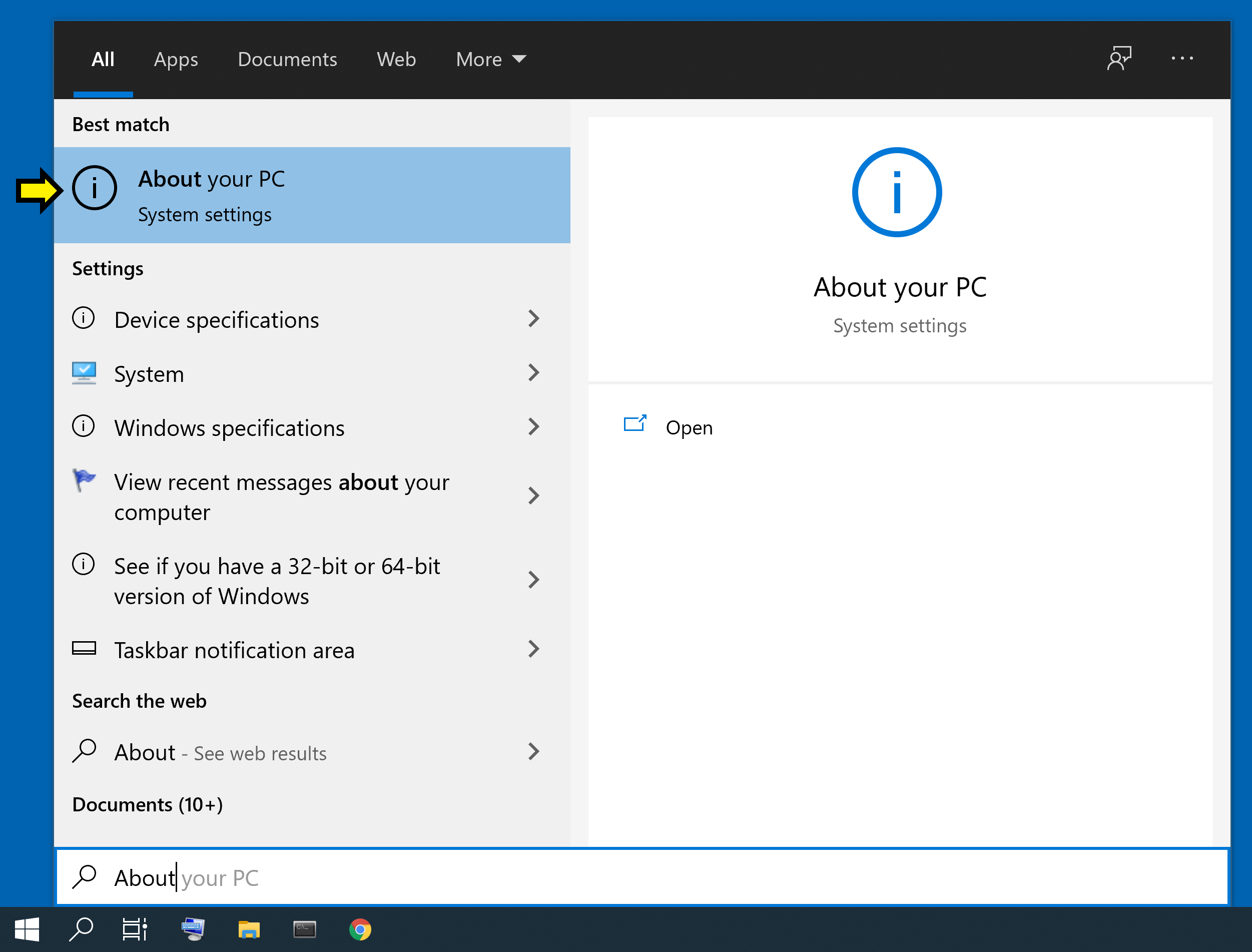Click the taskbar search magnifier icon
Image resolution: width=1252 pixels, height=952 pixels.
tap(81, 929)
